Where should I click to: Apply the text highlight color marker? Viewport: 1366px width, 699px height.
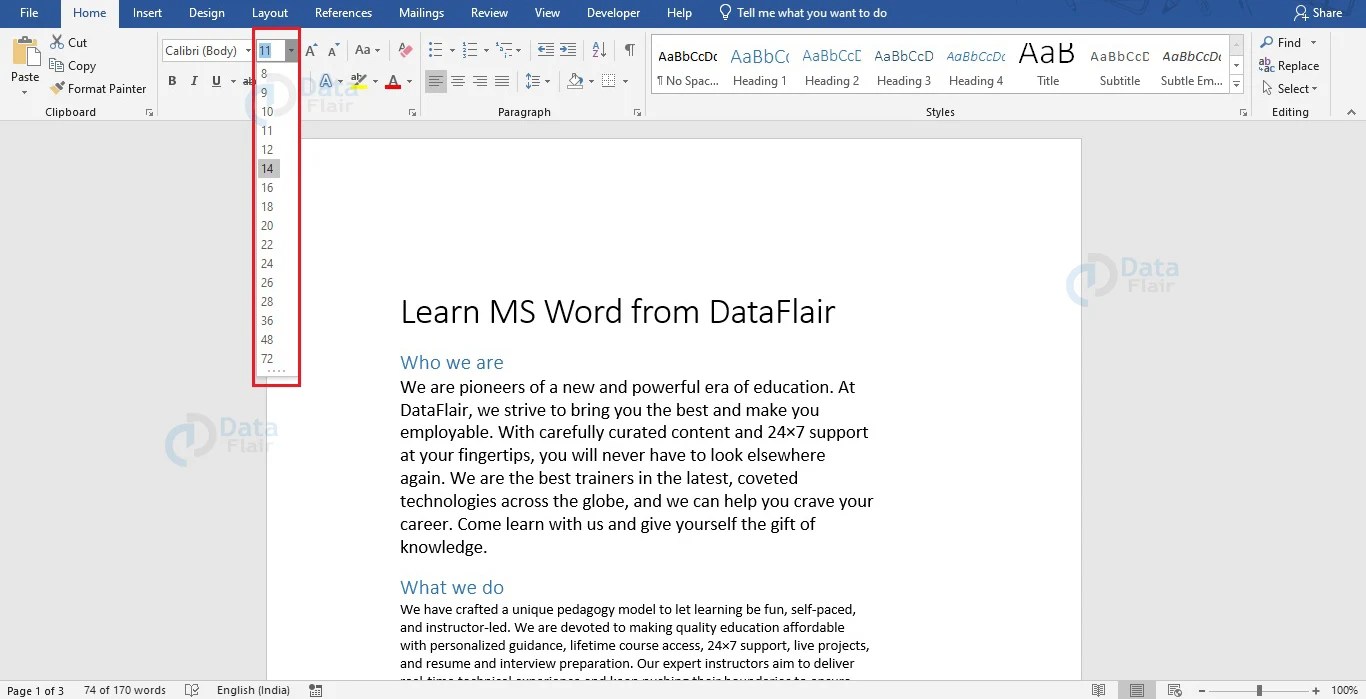pos(358,81)
